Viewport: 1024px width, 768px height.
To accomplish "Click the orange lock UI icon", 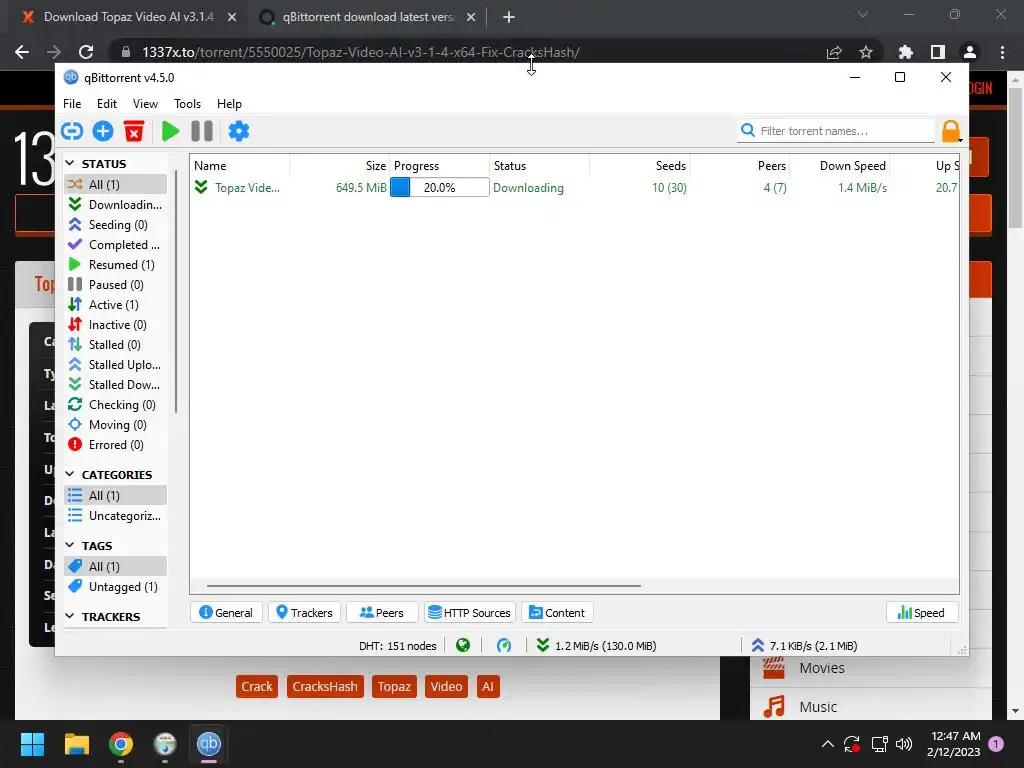I will [951, 131].
